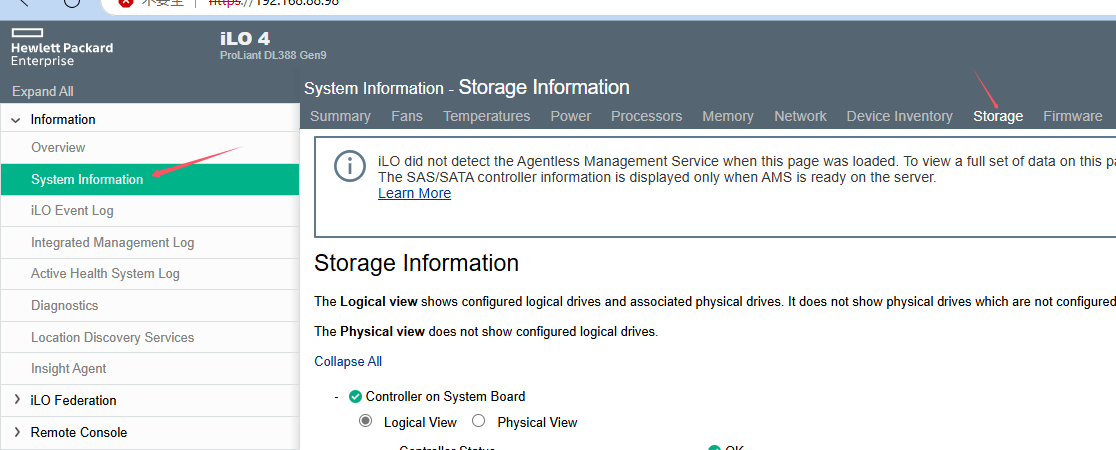Expand the Remote Console section
This screenshot has width=1116, height=450.
click(17, 432)
